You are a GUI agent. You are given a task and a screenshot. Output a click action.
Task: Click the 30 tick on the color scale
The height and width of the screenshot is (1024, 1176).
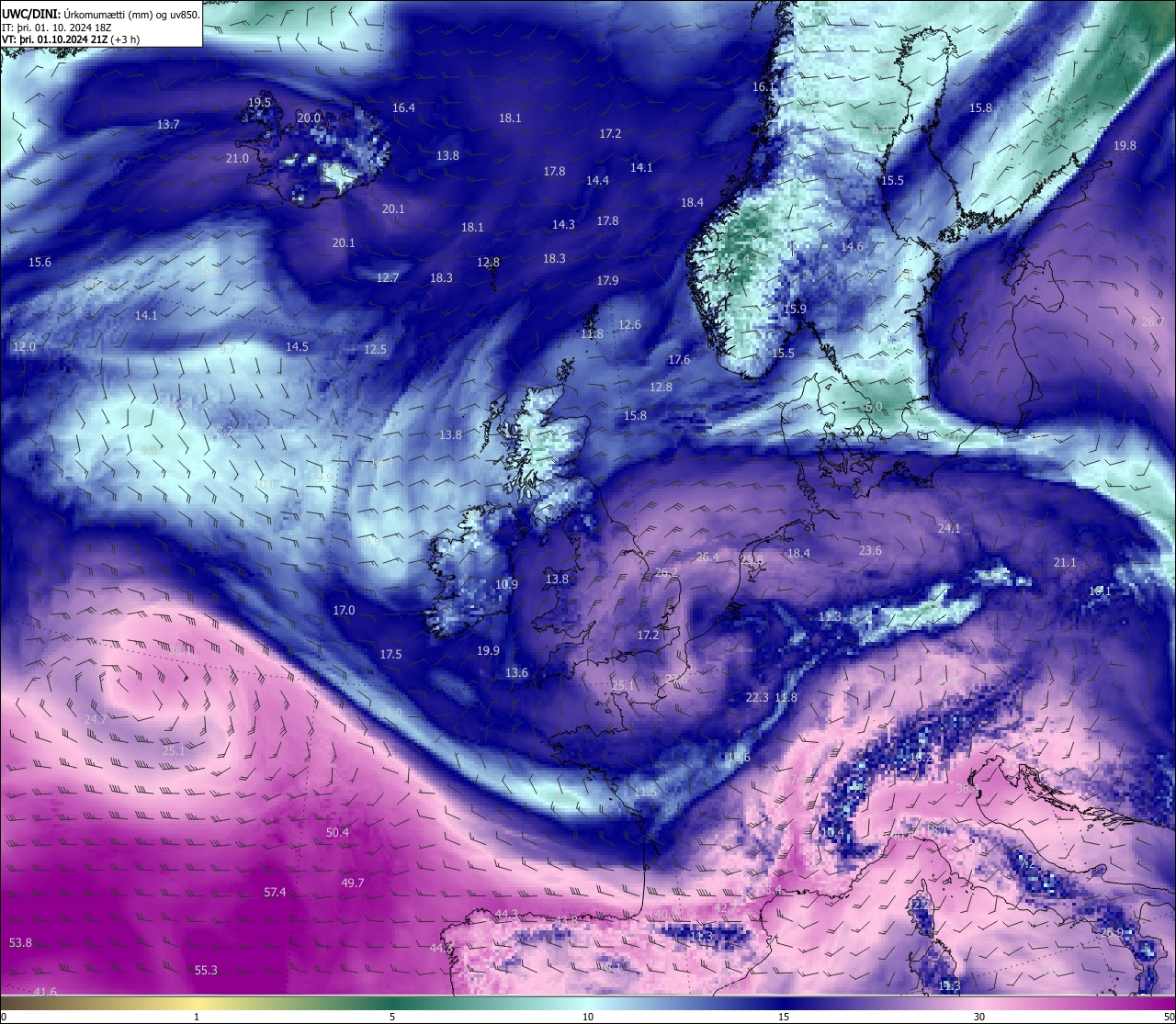[979, 1016]
